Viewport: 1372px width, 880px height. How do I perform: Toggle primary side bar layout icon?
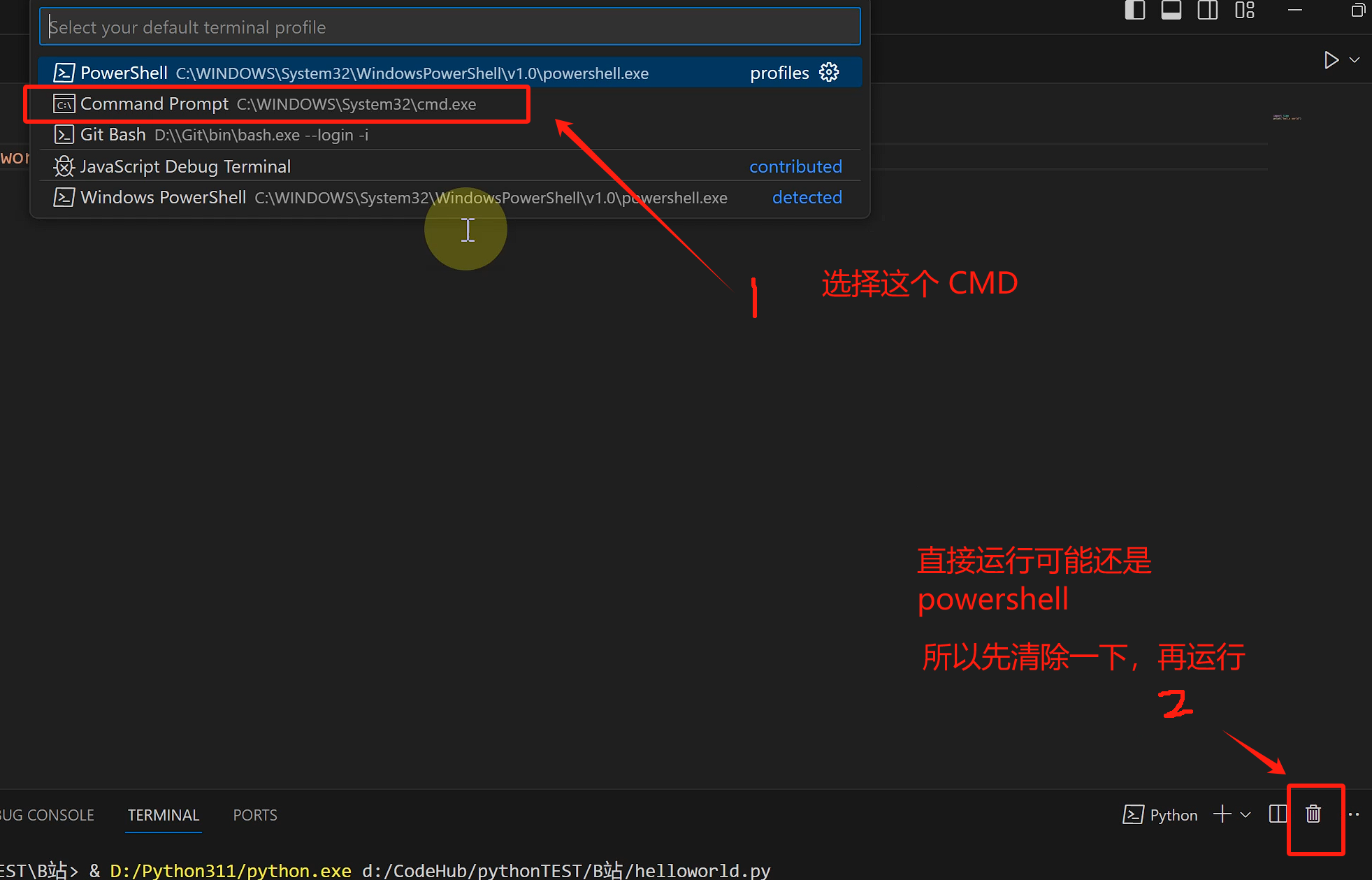(1134, 10)
